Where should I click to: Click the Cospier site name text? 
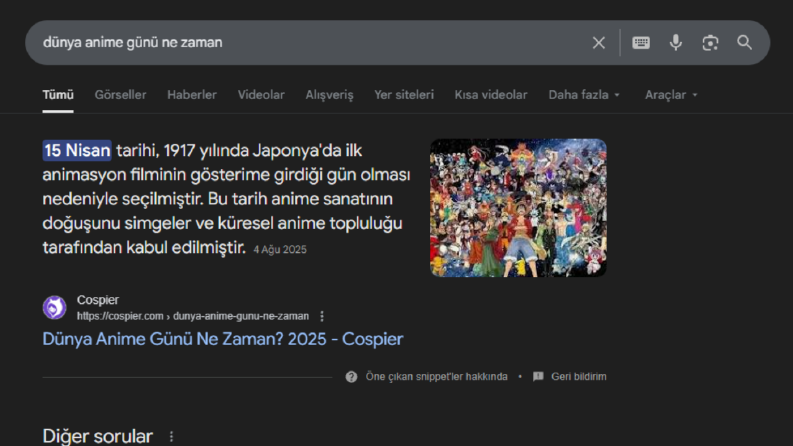98,300
